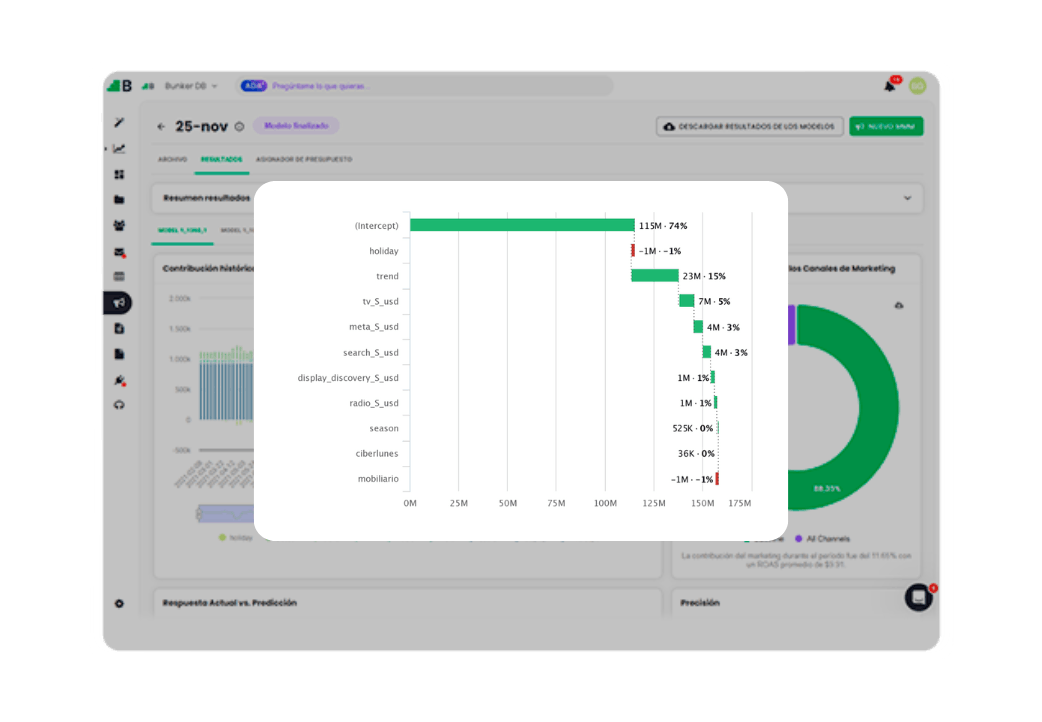Select the RESULTADOS tab
This screenshot has width=1042, height=722.
tap(221, 160)
